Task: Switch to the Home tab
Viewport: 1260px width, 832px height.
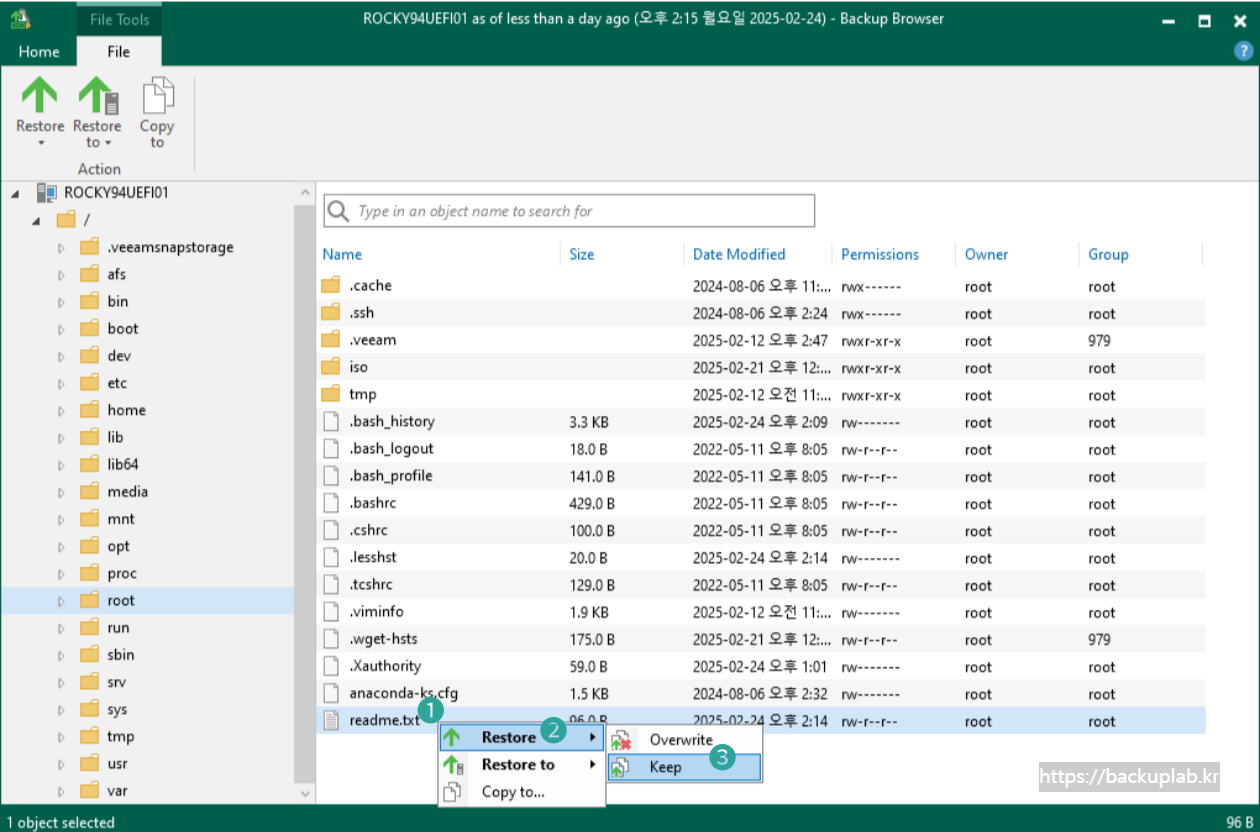Action: 38,52
